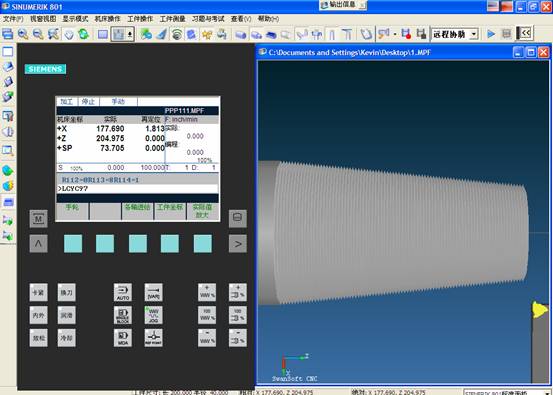Toggle the SINGLE BLOCK key

[x=123, y=315]
